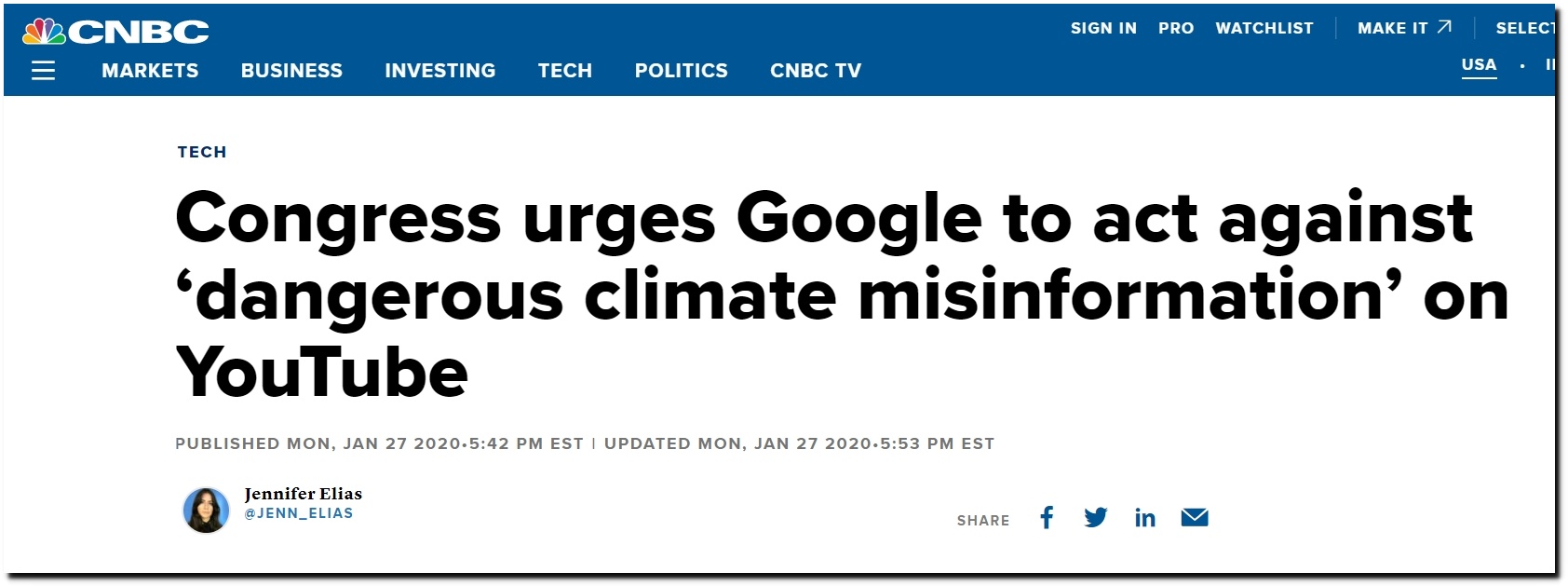Image resolution: width=1568 pixels, height=586 pixels.
Task: Share article on Twitter
Action: click(1096, 518)
